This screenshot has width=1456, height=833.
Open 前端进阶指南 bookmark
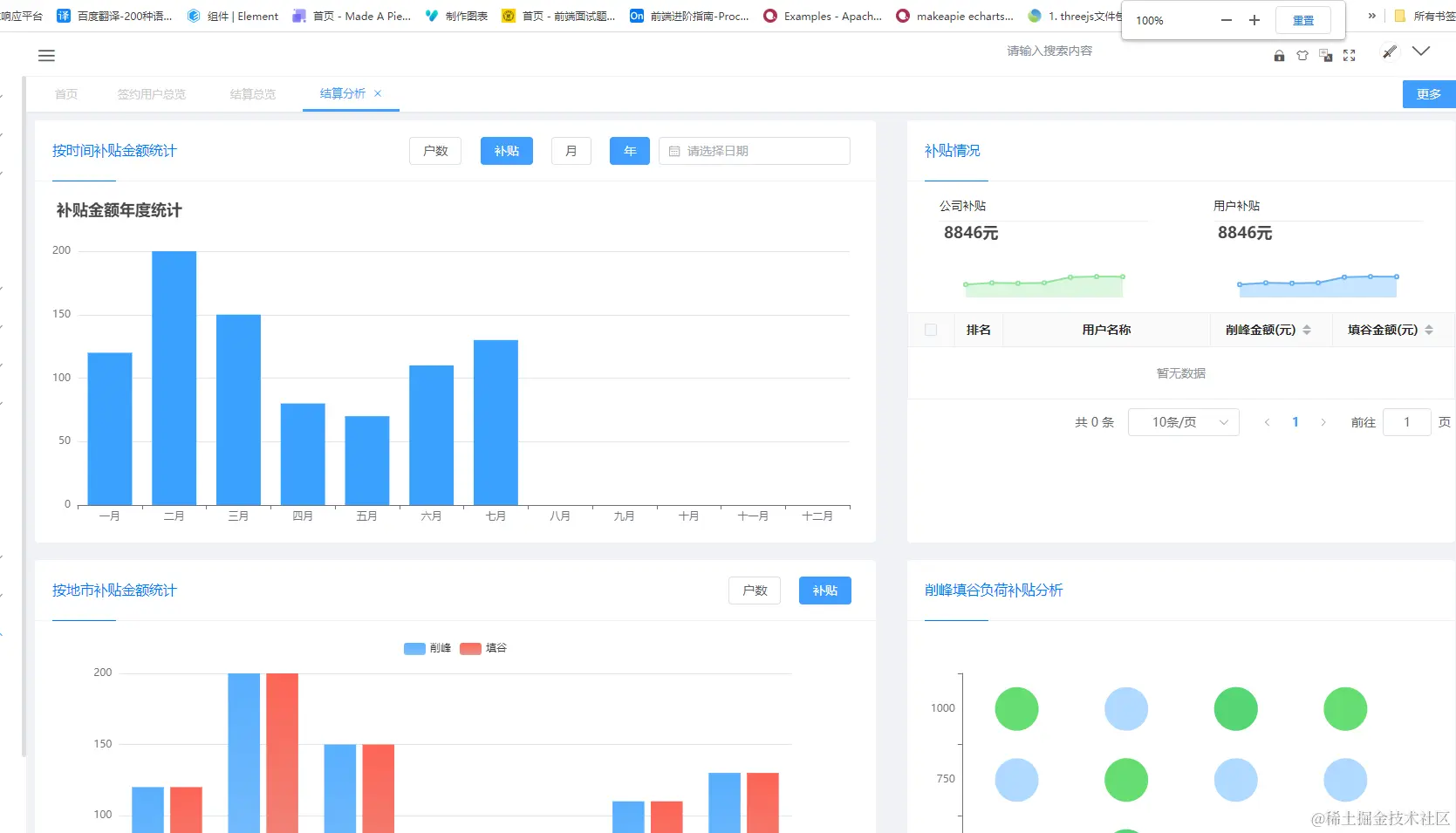coord(689,16)
